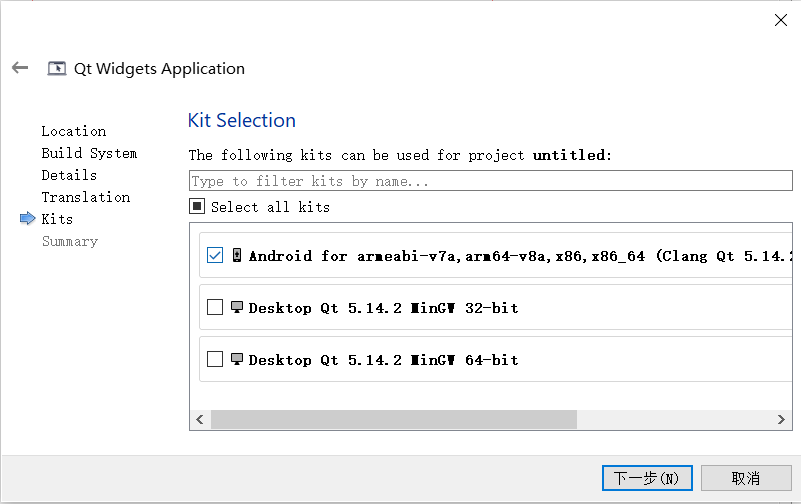Select the Translation wizard step

[x=86, y=197]
